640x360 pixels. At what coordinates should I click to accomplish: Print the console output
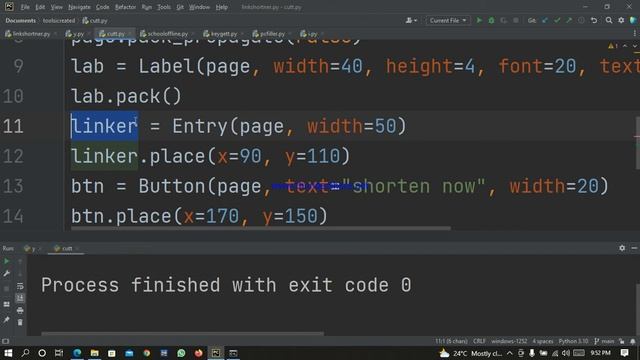coord(20,311)
